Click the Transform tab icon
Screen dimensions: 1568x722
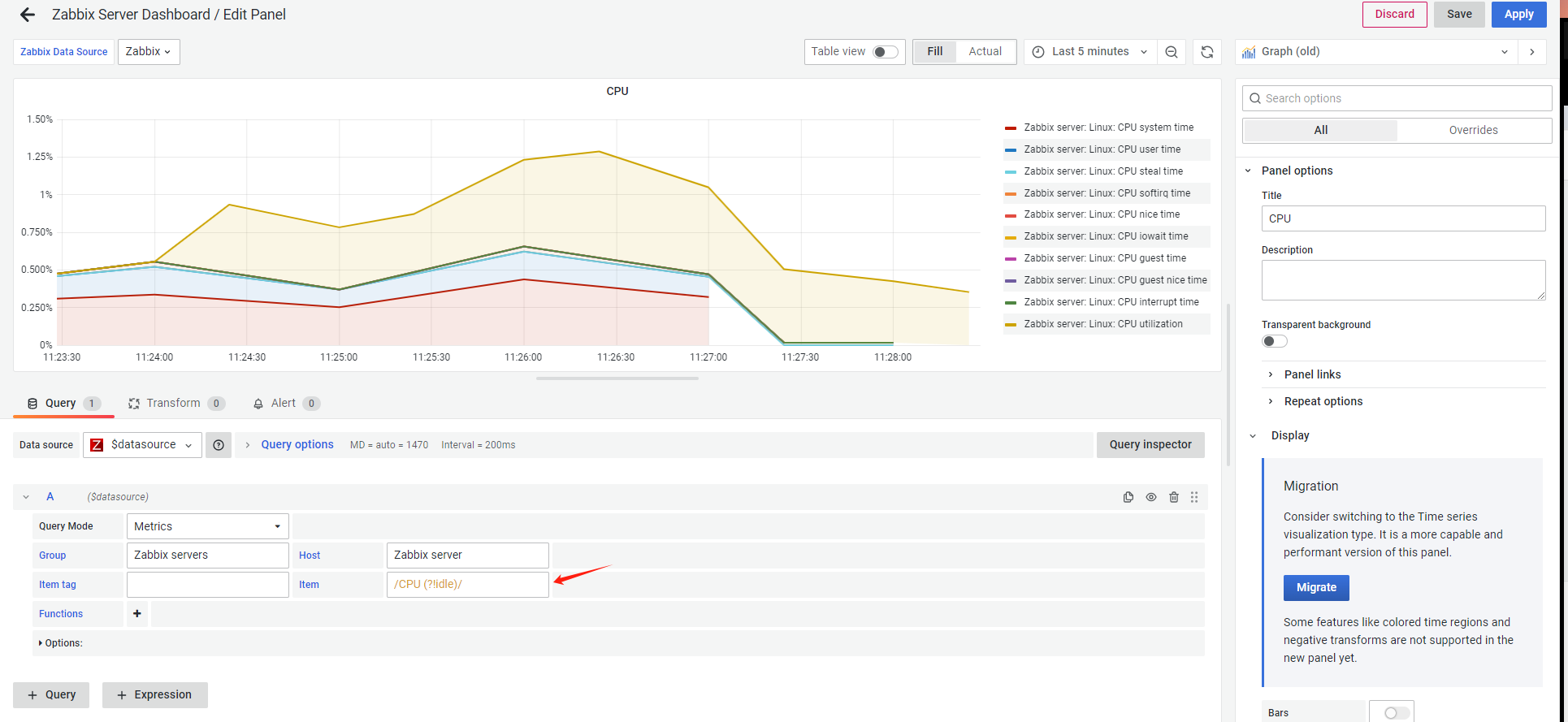134,404
